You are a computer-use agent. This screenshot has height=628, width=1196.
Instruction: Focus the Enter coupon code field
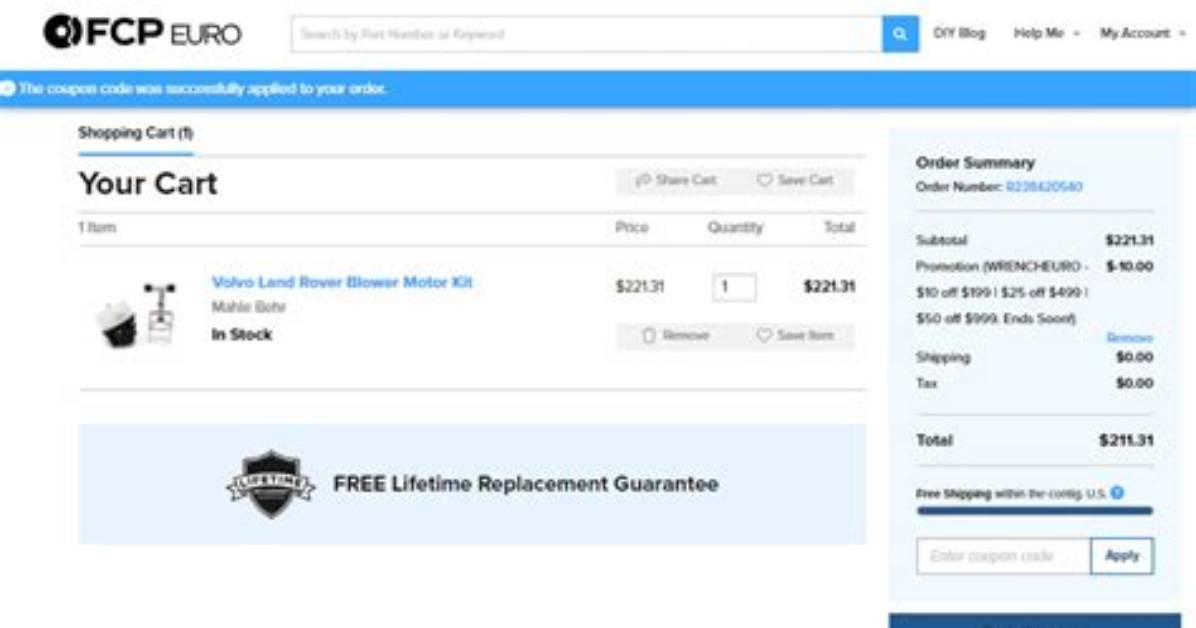pyautogui.click(x=1003, y=556)
